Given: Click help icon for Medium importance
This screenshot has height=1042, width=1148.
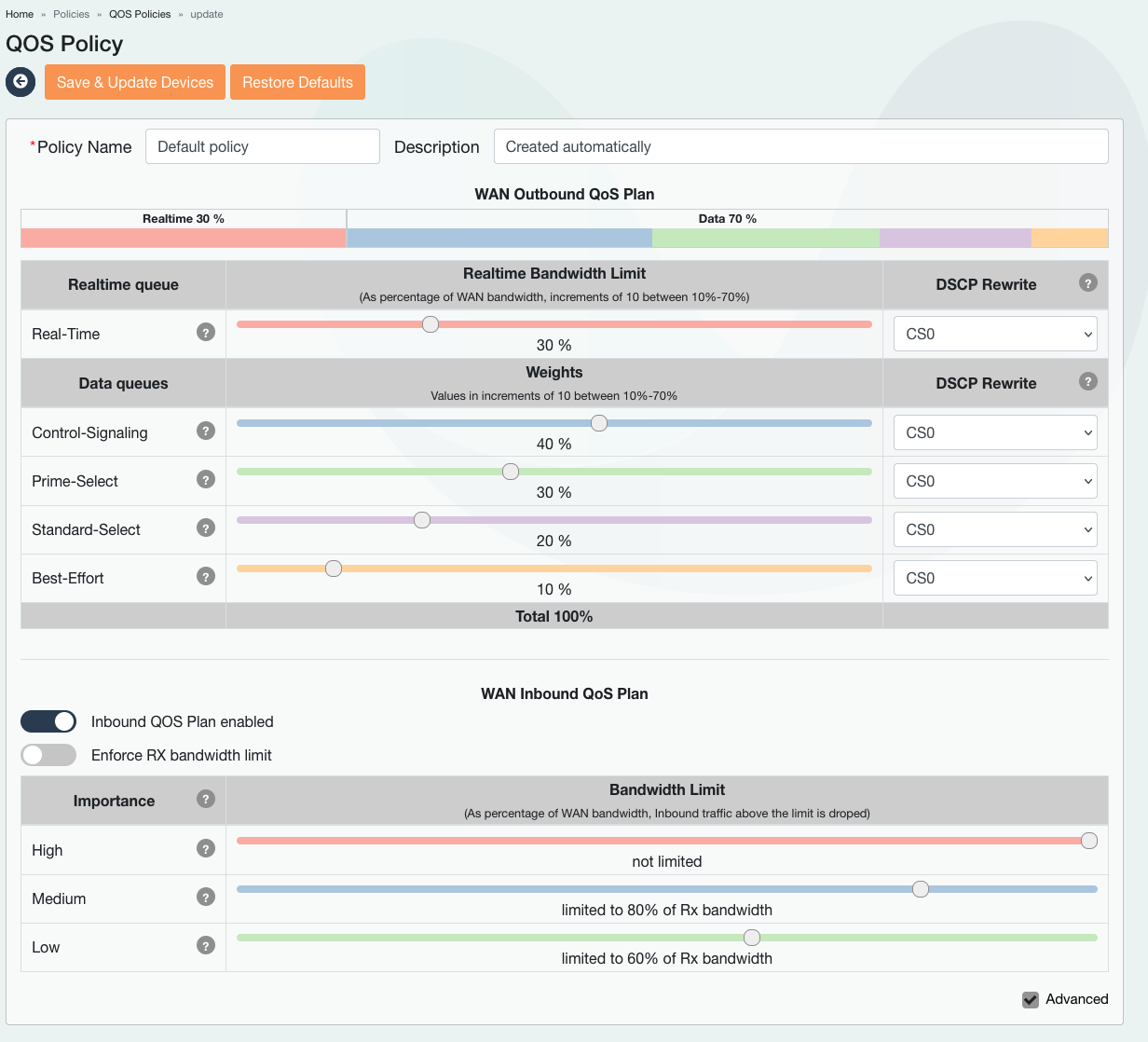Looking at the screenshot, I should click(x=206, y=897).
